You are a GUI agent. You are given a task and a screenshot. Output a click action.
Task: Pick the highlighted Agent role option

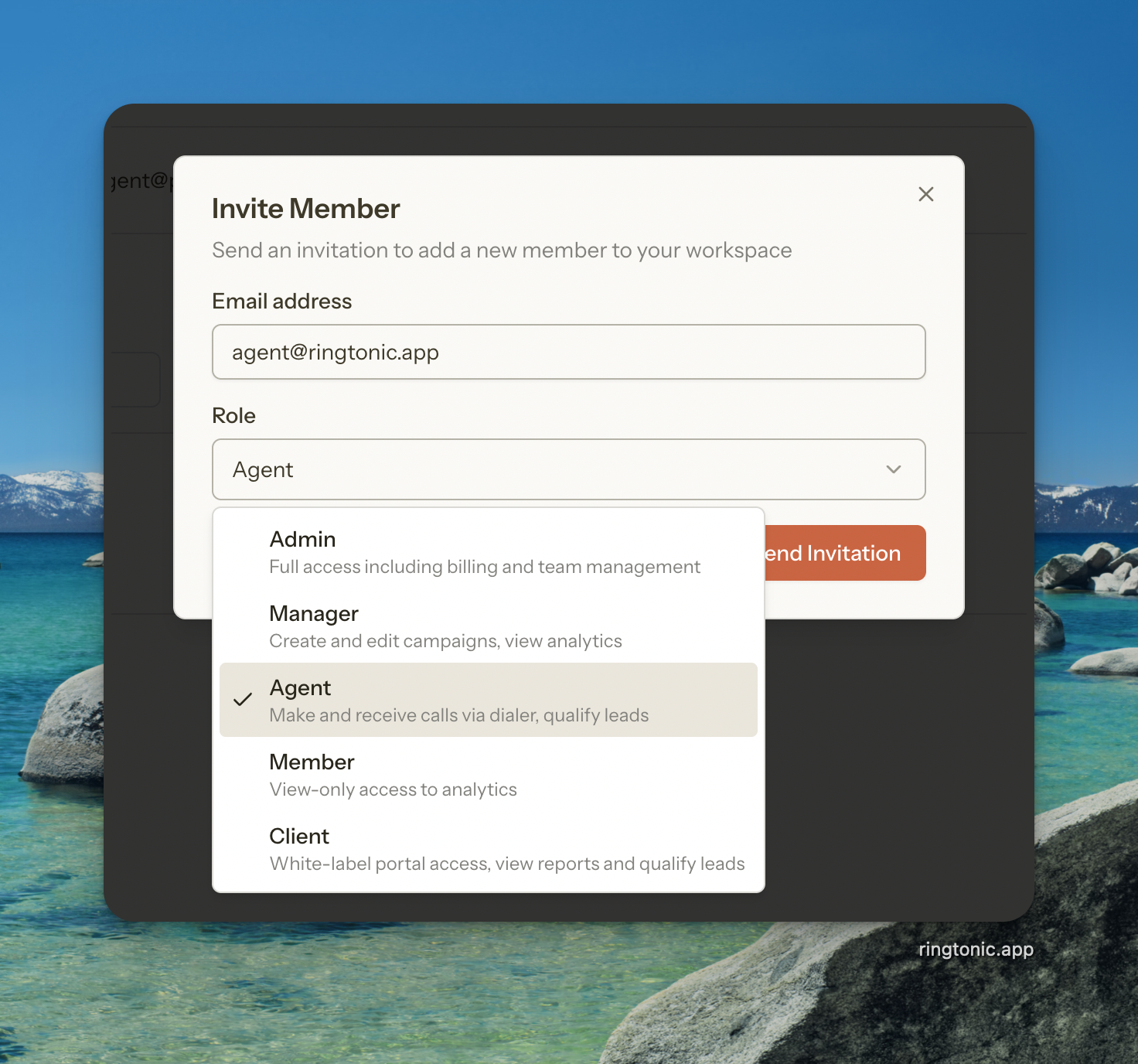point(300,688)
